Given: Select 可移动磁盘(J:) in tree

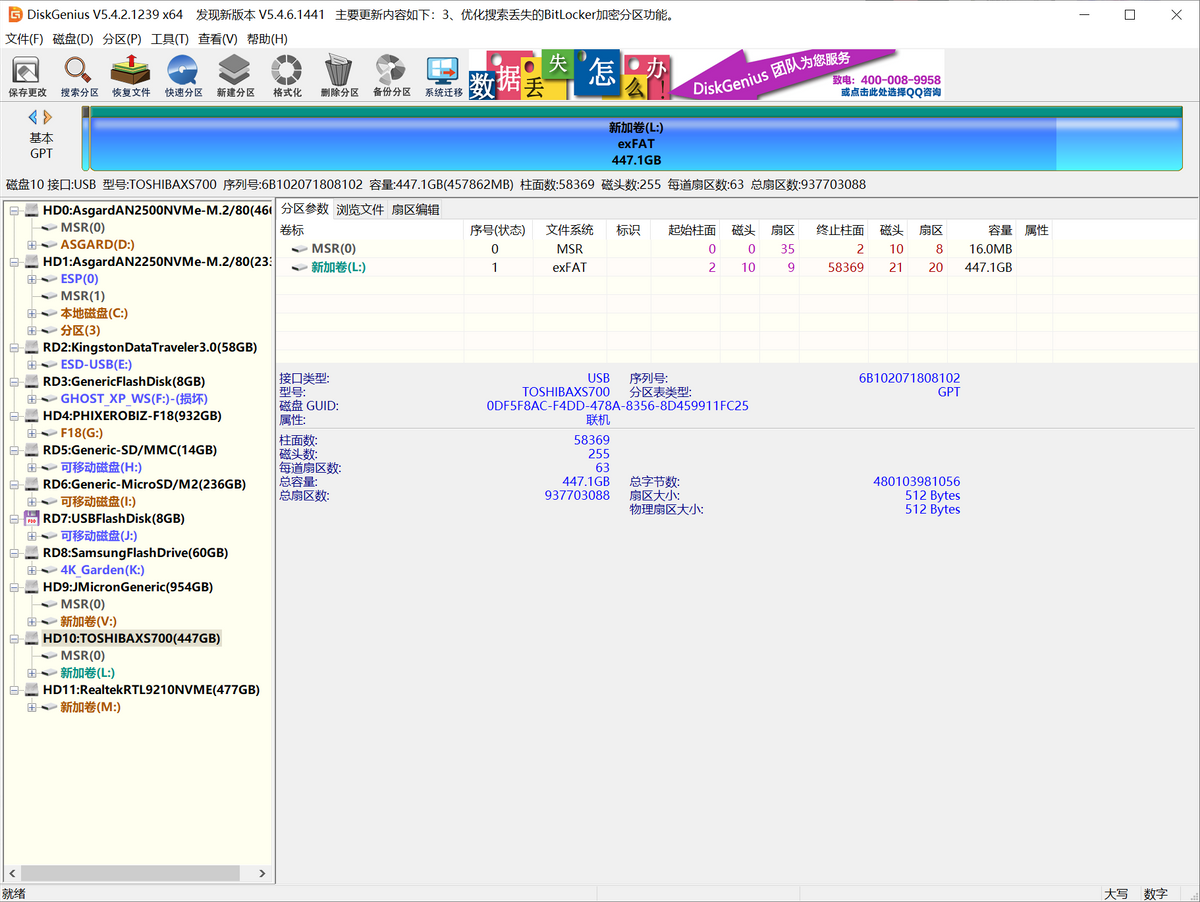Looking at the screenshot, I should (x=101, y=536).
